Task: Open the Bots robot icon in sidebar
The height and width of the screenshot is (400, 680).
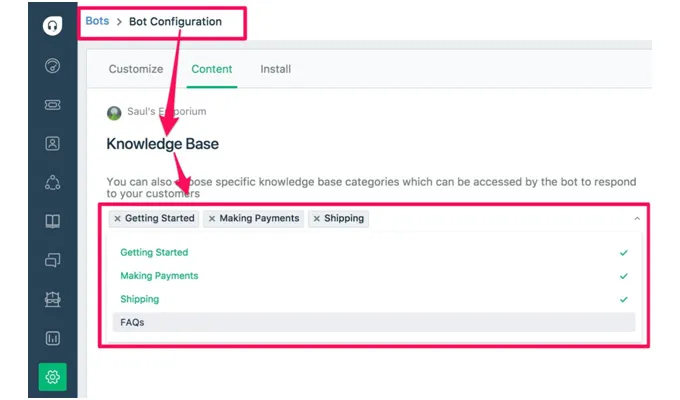Action: (x=53, y=299)
